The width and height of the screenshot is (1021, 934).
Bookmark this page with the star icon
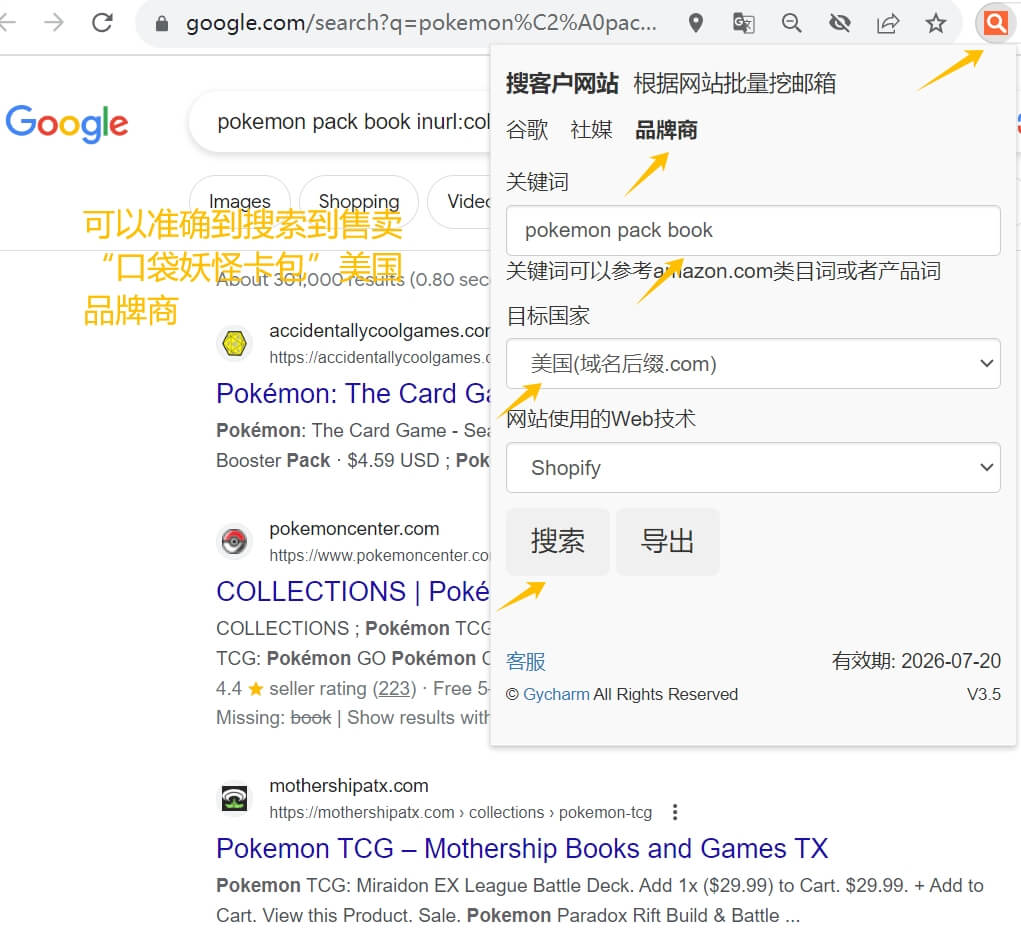point(936,23)
